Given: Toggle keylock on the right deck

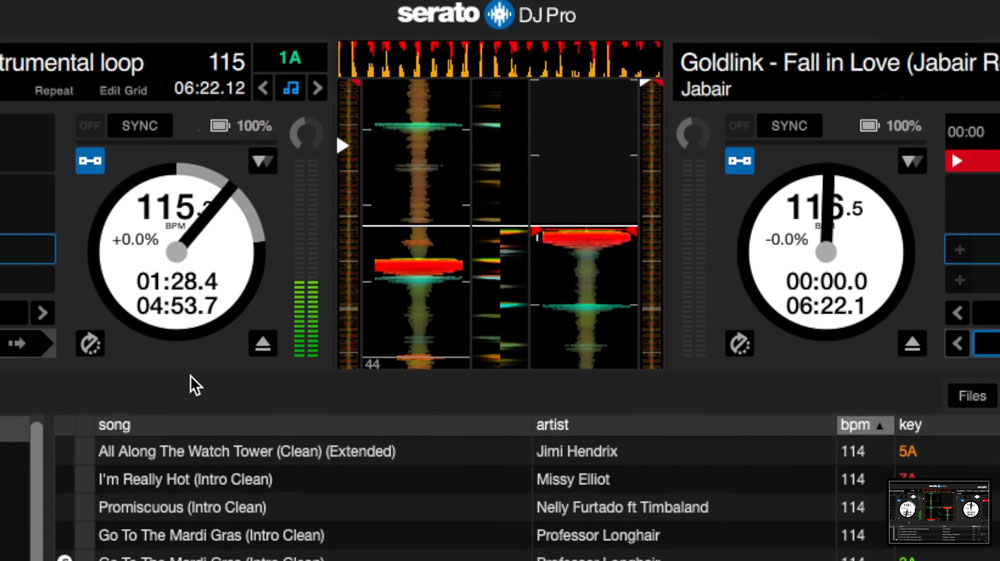Looking at the screenshot, I should [x=739, y=161].
